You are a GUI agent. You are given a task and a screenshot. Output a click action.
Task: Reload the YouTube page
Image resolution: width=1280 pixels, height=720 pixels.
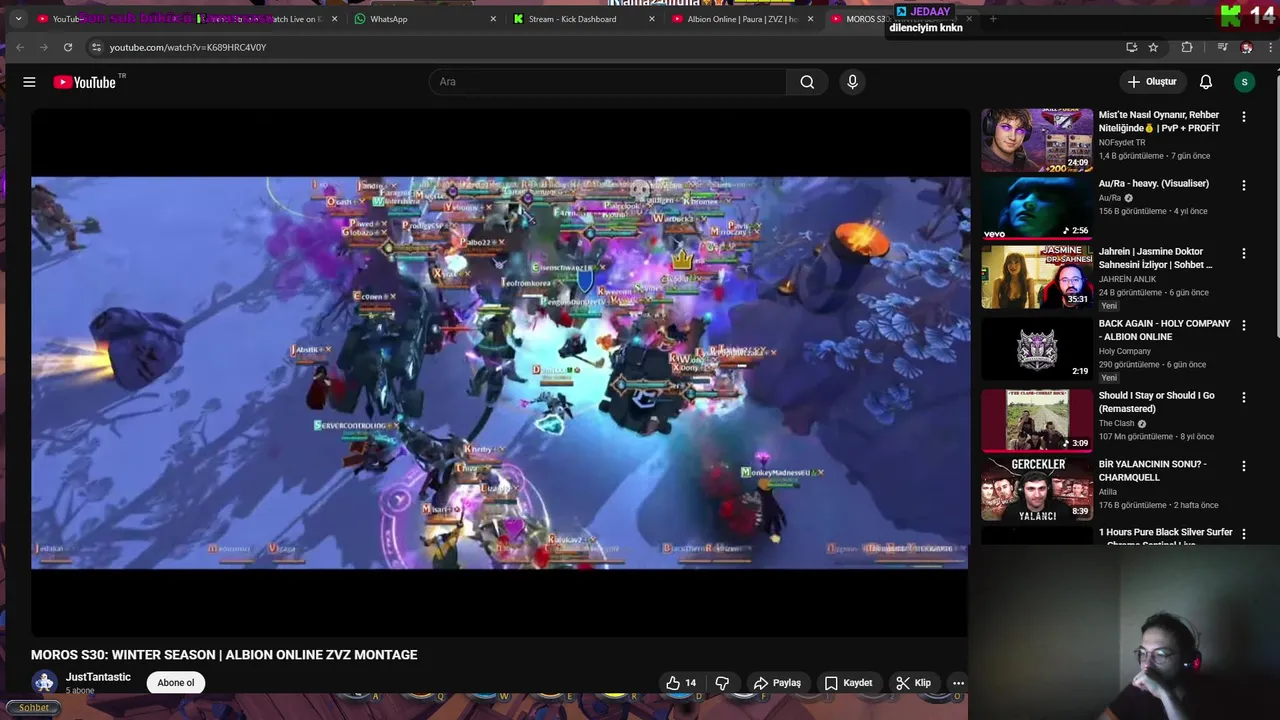tap(68, 47)
